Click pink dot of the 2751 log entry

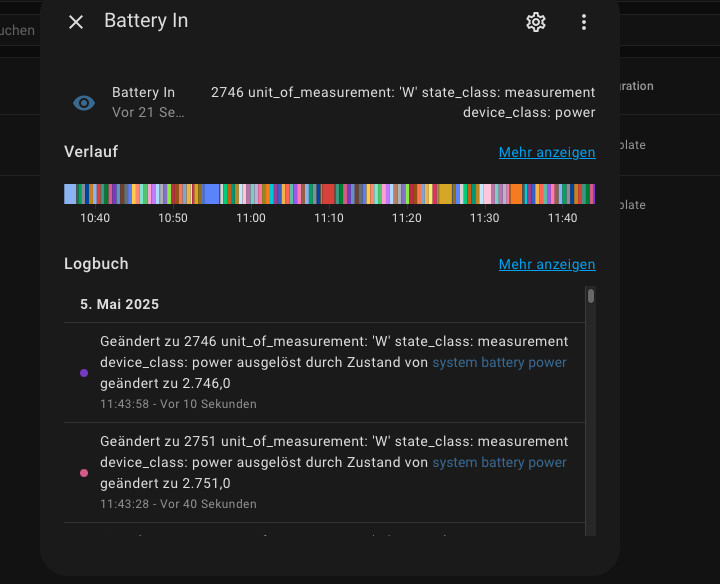84,473
